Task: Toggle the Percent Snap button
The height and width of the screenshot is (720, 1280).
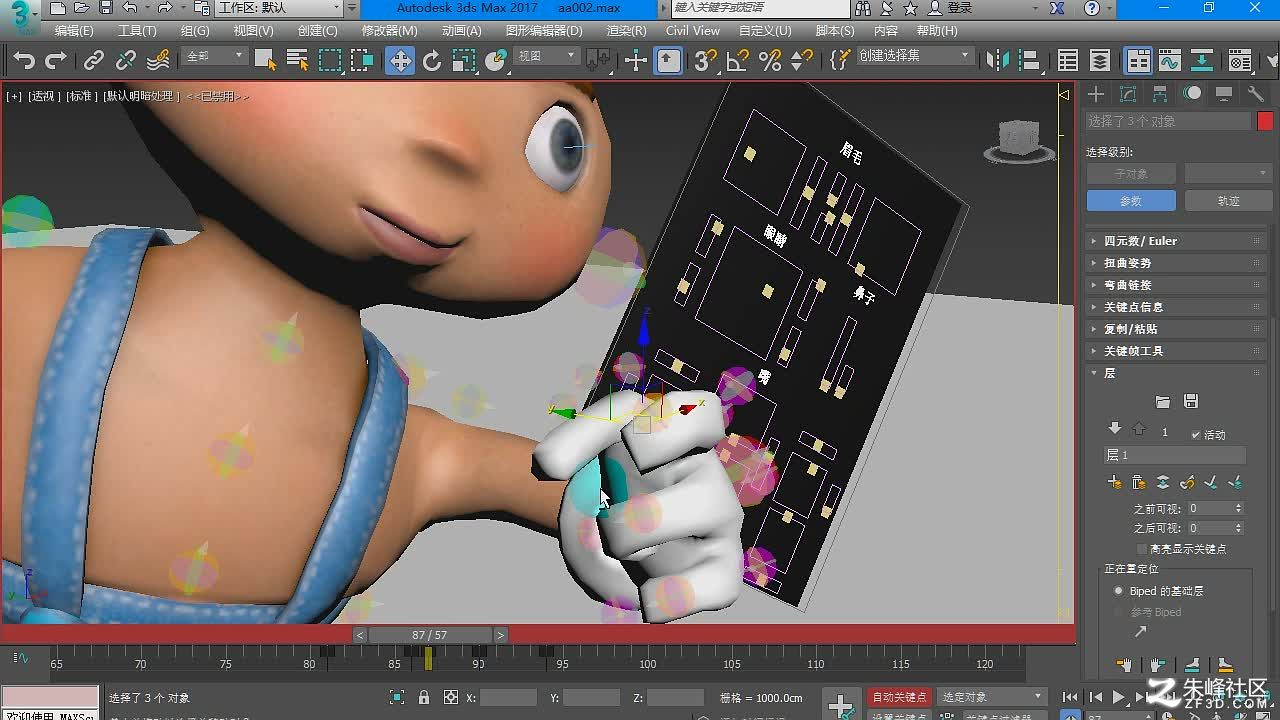Action: pos(770,61)
